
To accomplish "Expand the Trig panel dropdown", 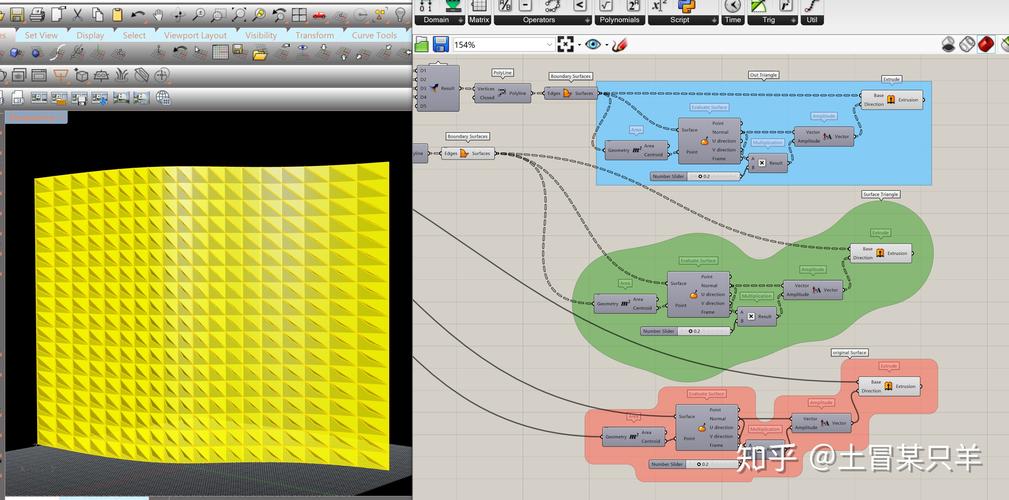I will 793,20.
